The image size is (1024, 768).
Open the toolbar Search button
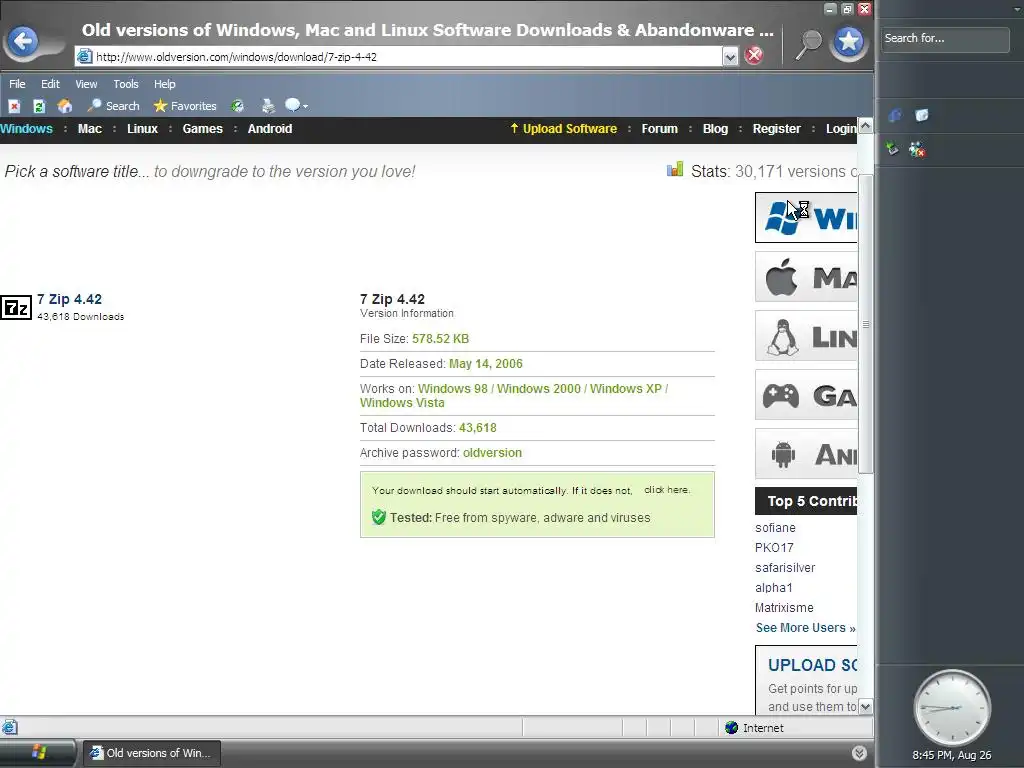point(114,106)
